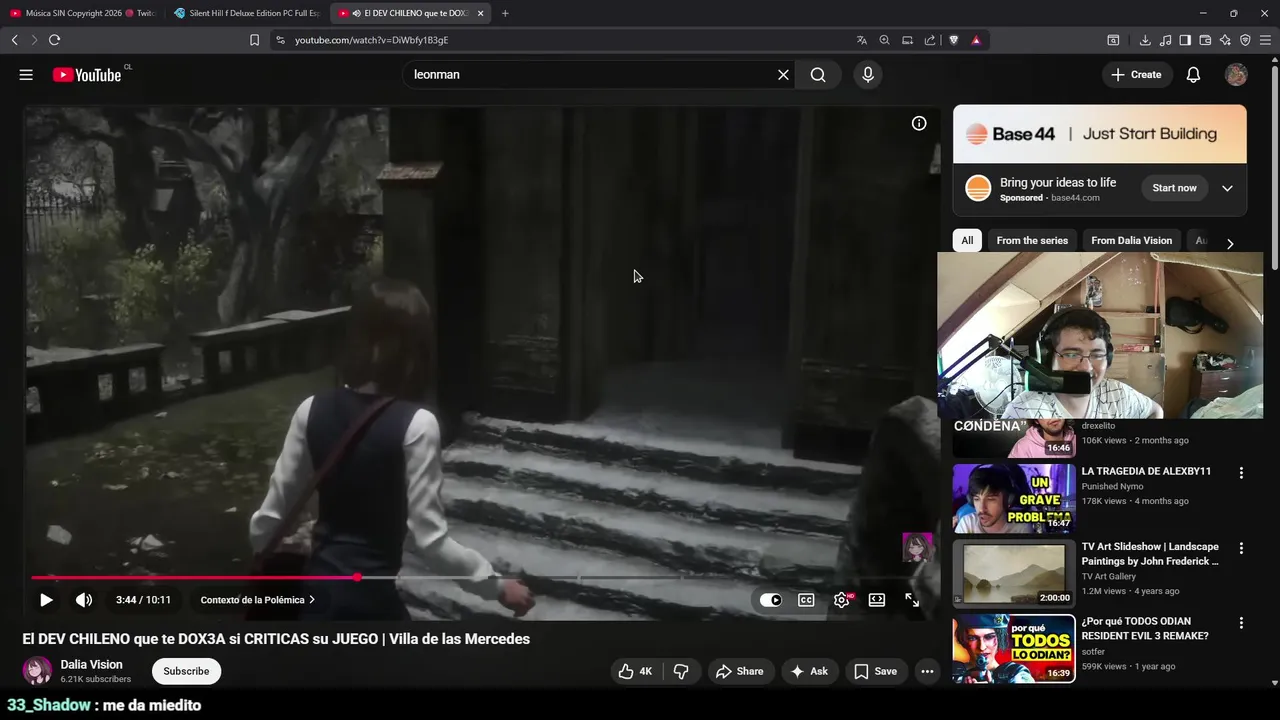Toggle closed captions CC button
The image size is (1280, 720).
806,600
